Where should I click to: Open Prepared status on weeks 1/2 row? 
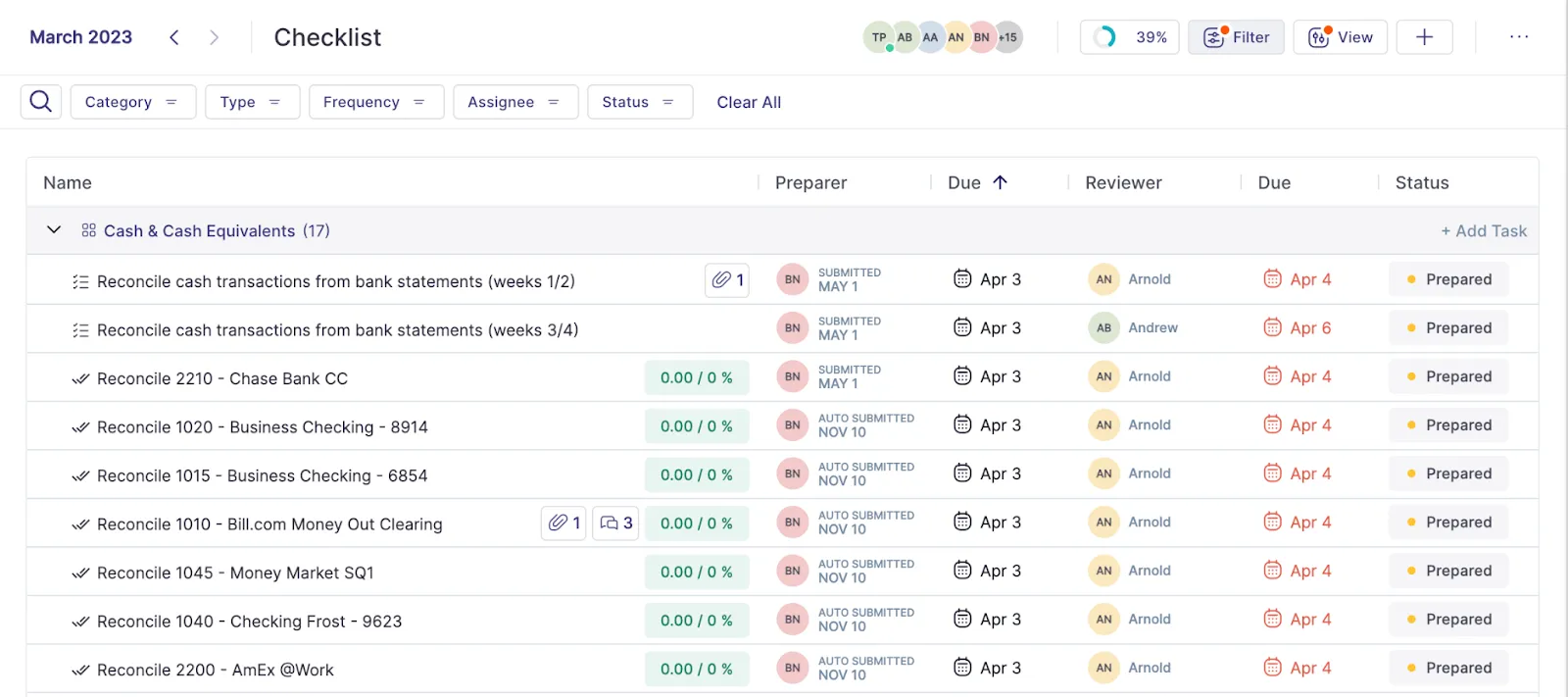click(x=1448, y=279)
